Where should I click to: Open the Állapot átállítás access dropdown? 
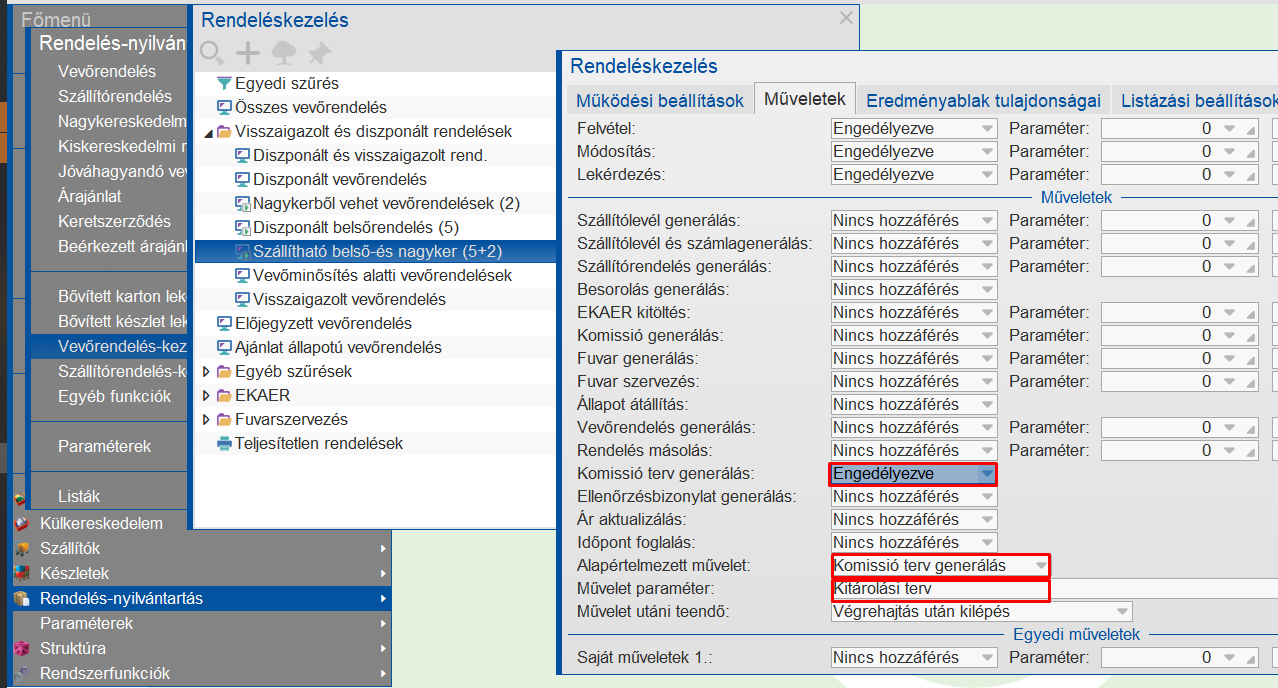987,404
